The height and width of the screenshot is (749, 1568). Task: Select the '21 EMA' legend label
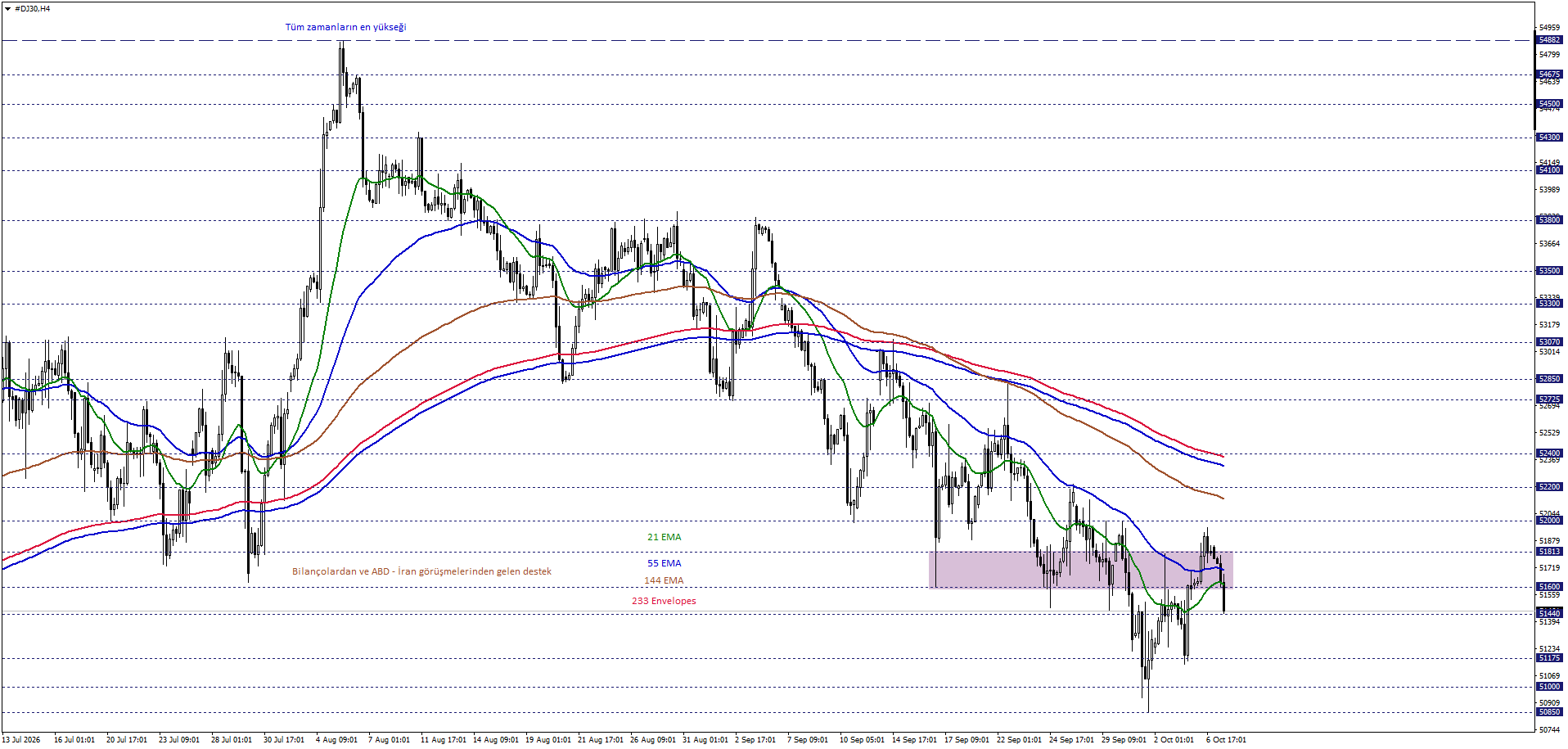tap(664, 537)
